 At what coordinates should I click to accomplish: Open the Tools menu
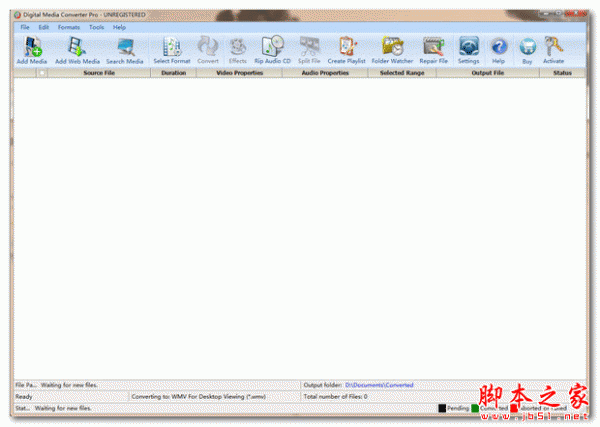pyautogui.click(x=96, y=27)
